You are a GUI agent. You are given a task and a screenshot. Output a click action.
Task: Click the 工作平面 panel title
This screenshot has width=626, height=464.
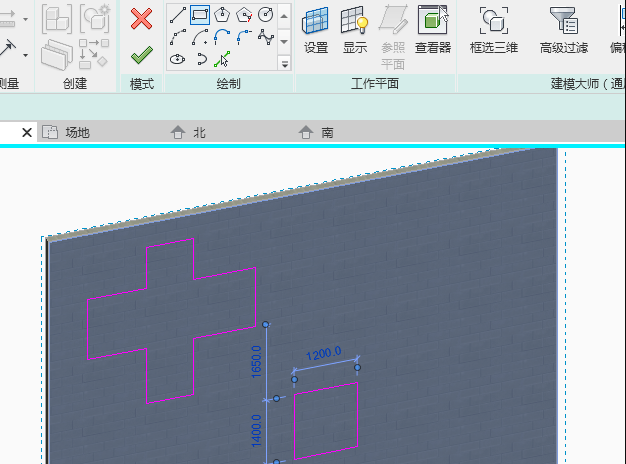(375, 84)
